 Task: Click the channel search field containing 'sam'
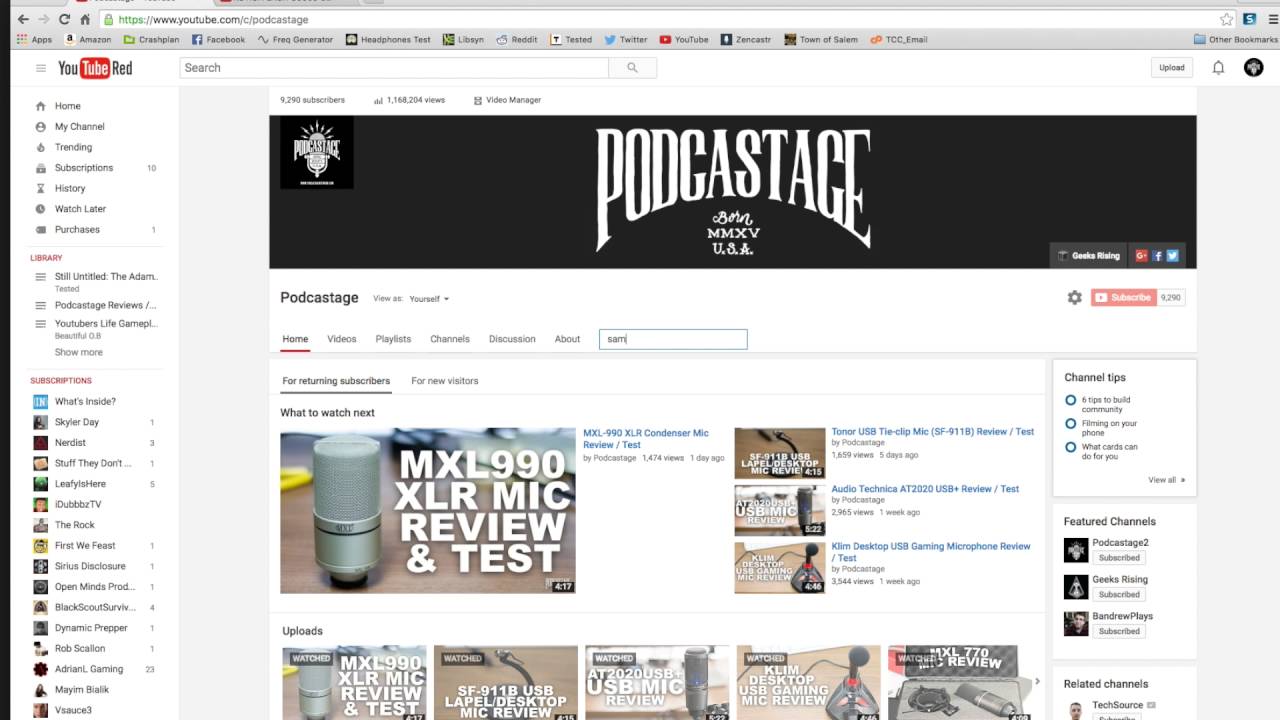[673, 339]
